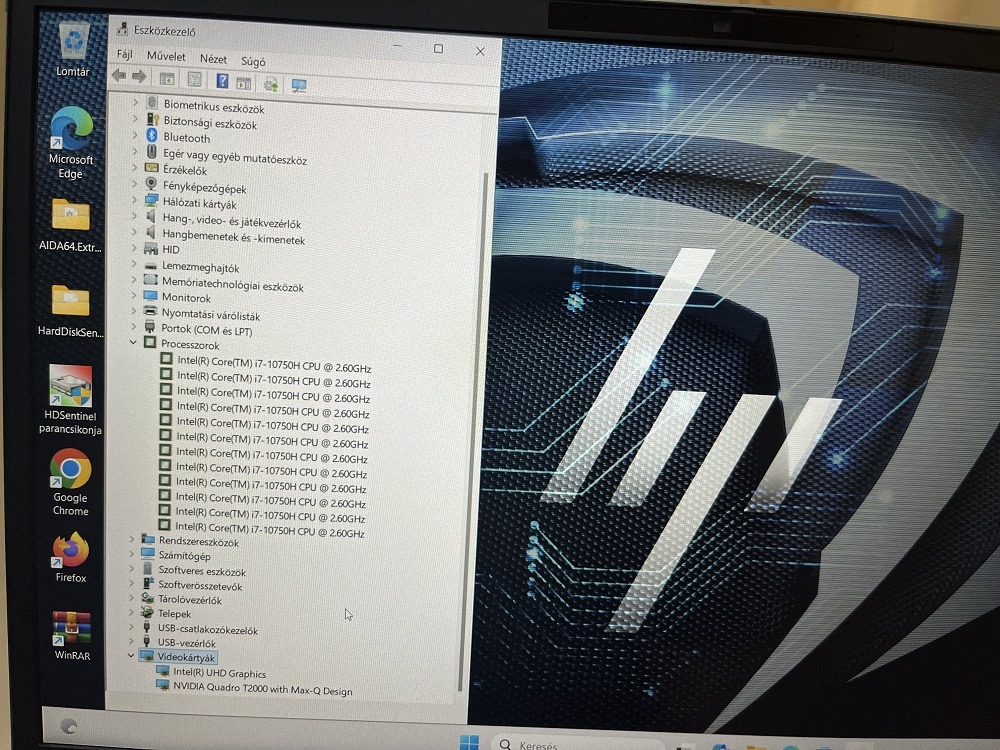The image size is (1000, 750).
Task: Collapse the Processzorok tree node
Action: tap(133, 342)
